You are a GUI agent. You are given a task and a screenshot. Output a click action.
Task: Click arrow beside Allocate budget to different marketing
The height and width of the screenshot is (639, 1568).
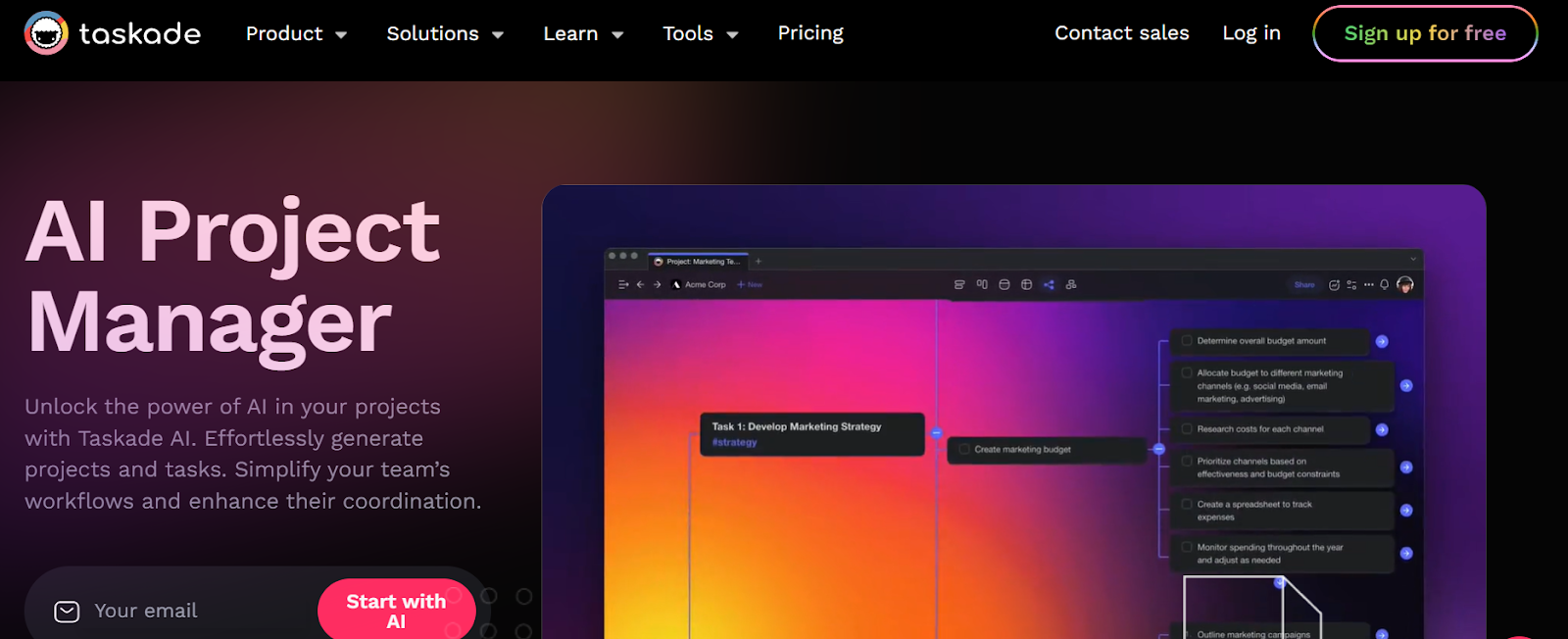point(1406,386)
